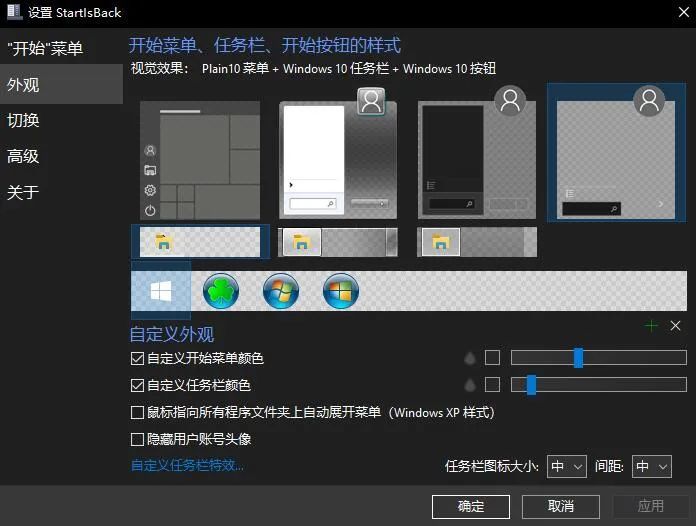The image size is (696, 526).
Task: Open 自定义任务栏特效 link
Action: pyautogui.click(x=187, y=465)
